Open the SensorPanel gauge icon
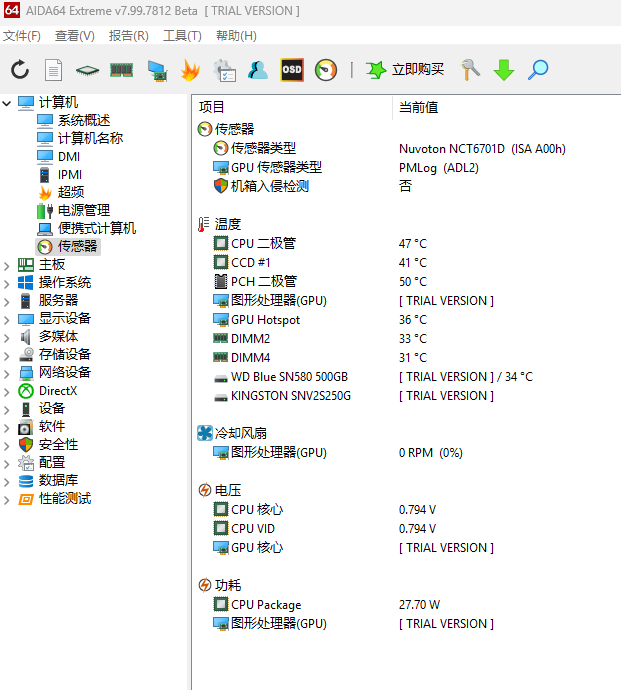This screenshot has width=621, height=690. point(326,70)
